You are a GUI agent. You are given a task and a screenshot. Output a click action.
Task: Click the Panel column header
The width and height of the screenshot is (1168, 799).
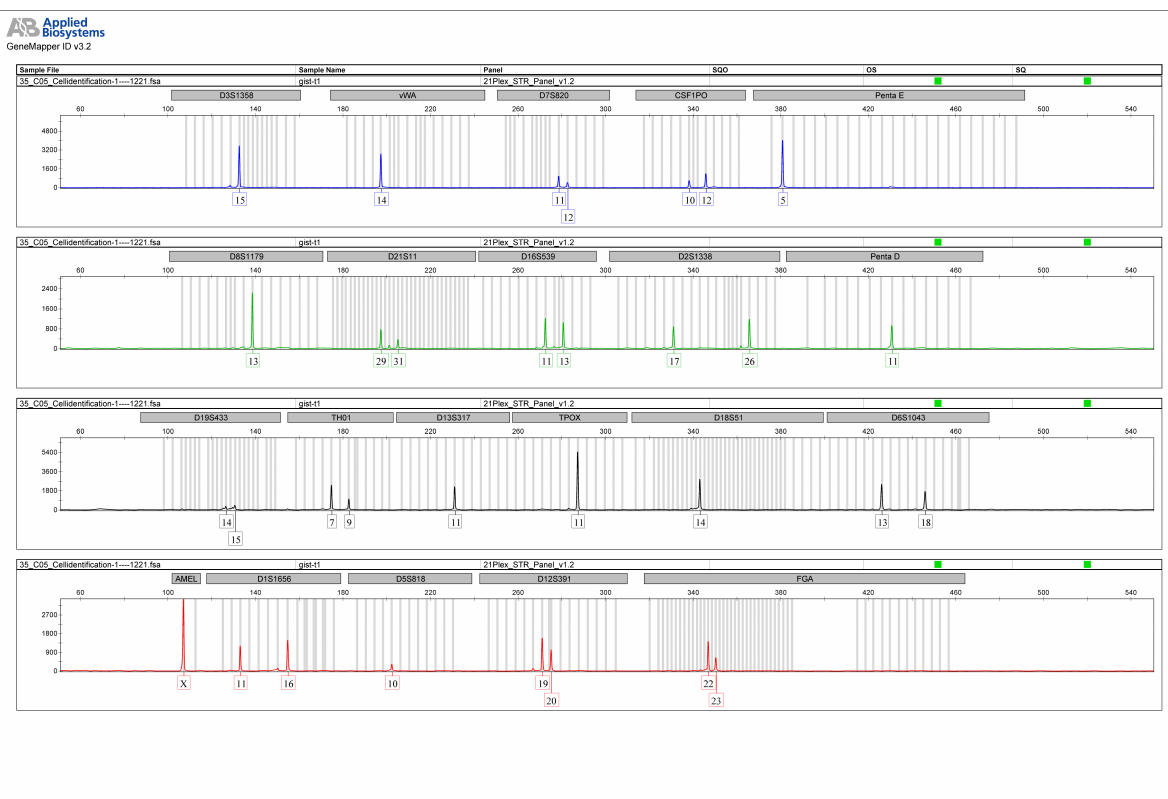click(493, 70)
